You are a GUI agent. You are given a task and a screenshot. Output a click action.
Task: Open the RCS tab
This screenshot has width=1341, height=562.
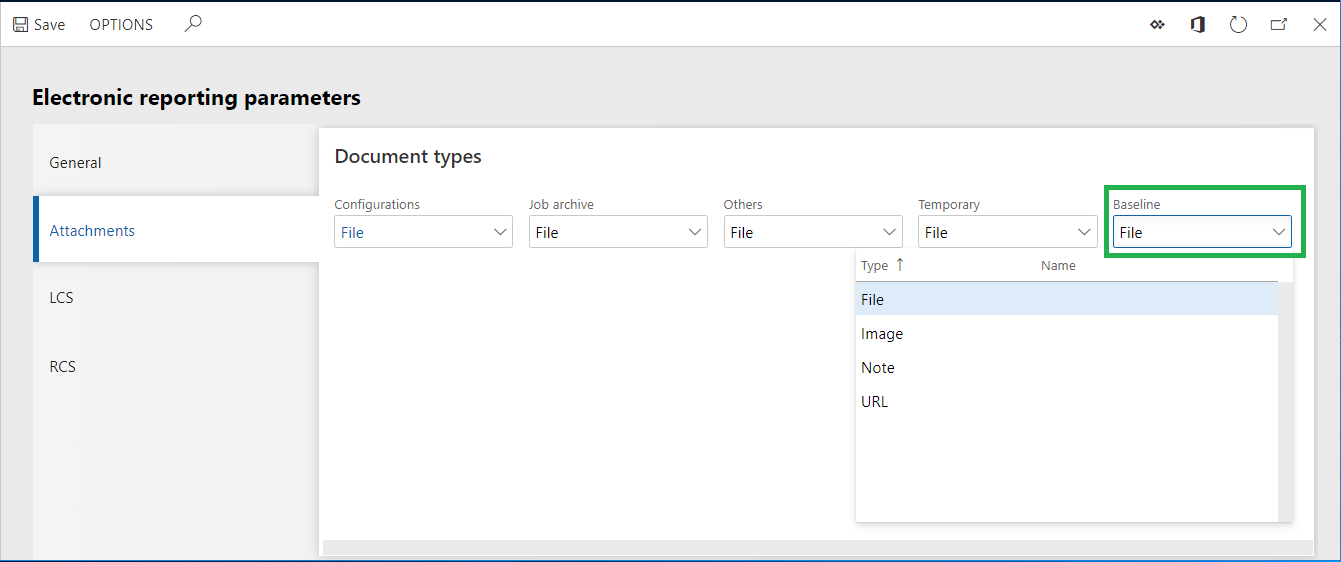pyautogui.click(x=63, y=366)
